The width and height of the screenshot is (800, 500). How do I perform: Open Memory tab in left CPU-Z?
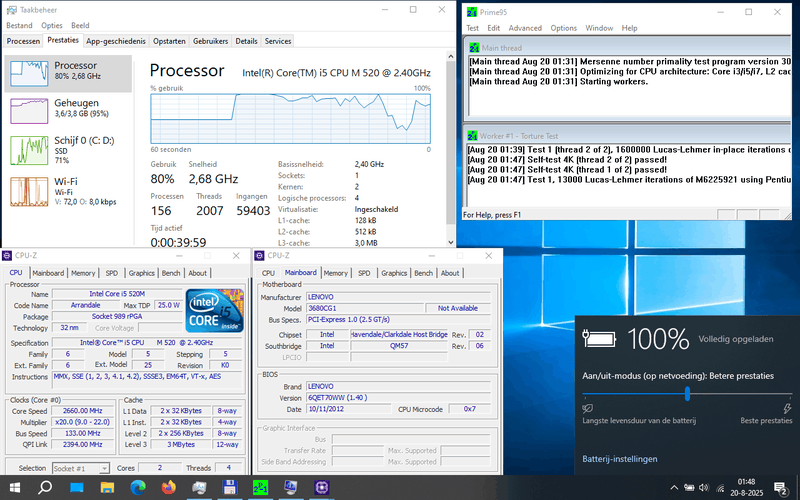83,273
